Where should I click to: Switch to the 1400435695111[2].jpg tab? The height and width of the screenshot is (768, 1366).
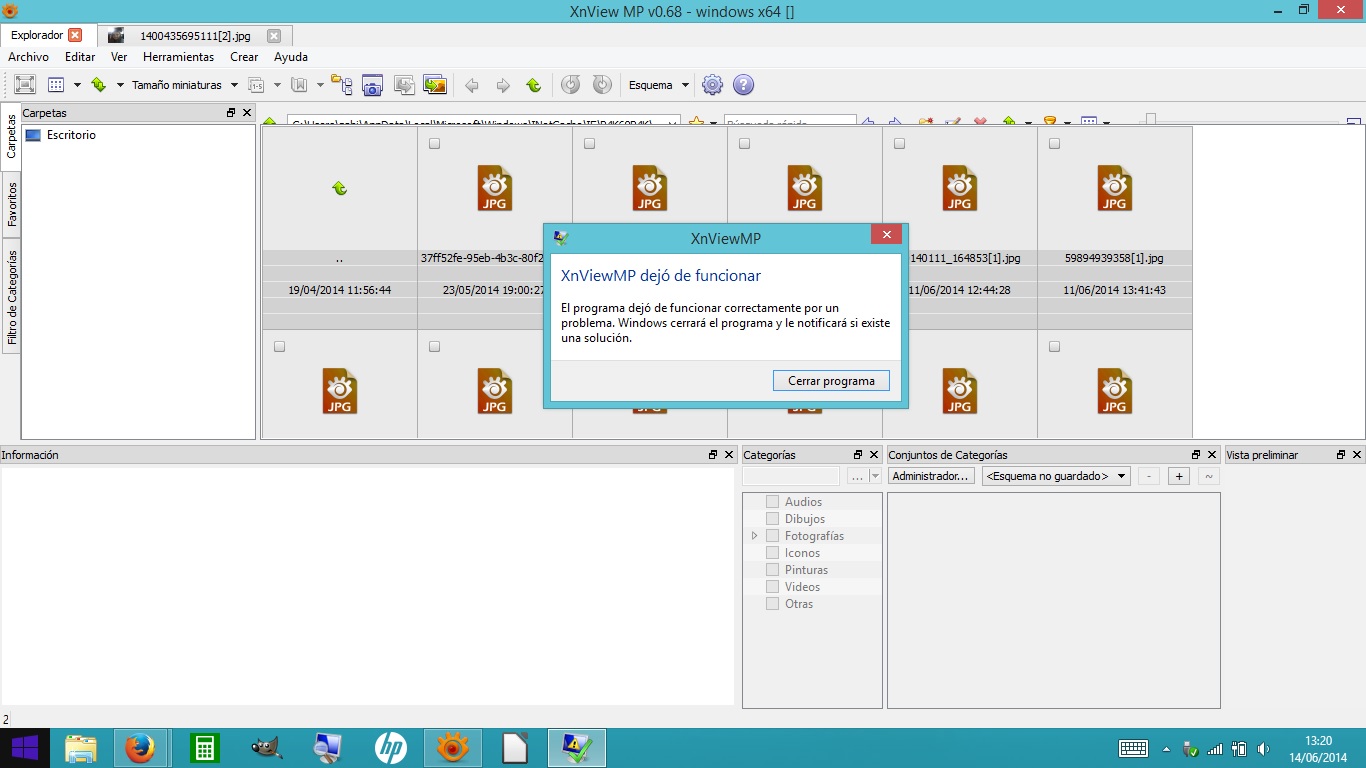[194, 36]
